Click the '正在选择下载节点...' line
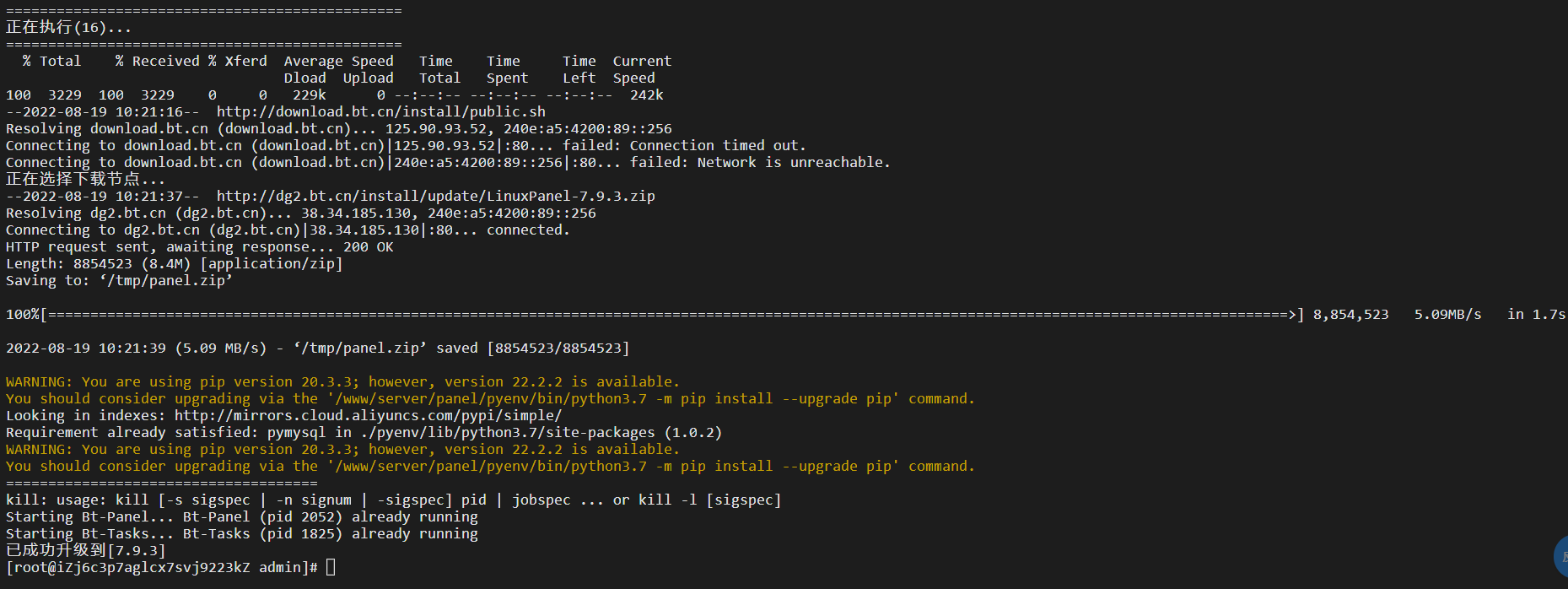Screen dimensions: 1568x589 click(86, 179)
